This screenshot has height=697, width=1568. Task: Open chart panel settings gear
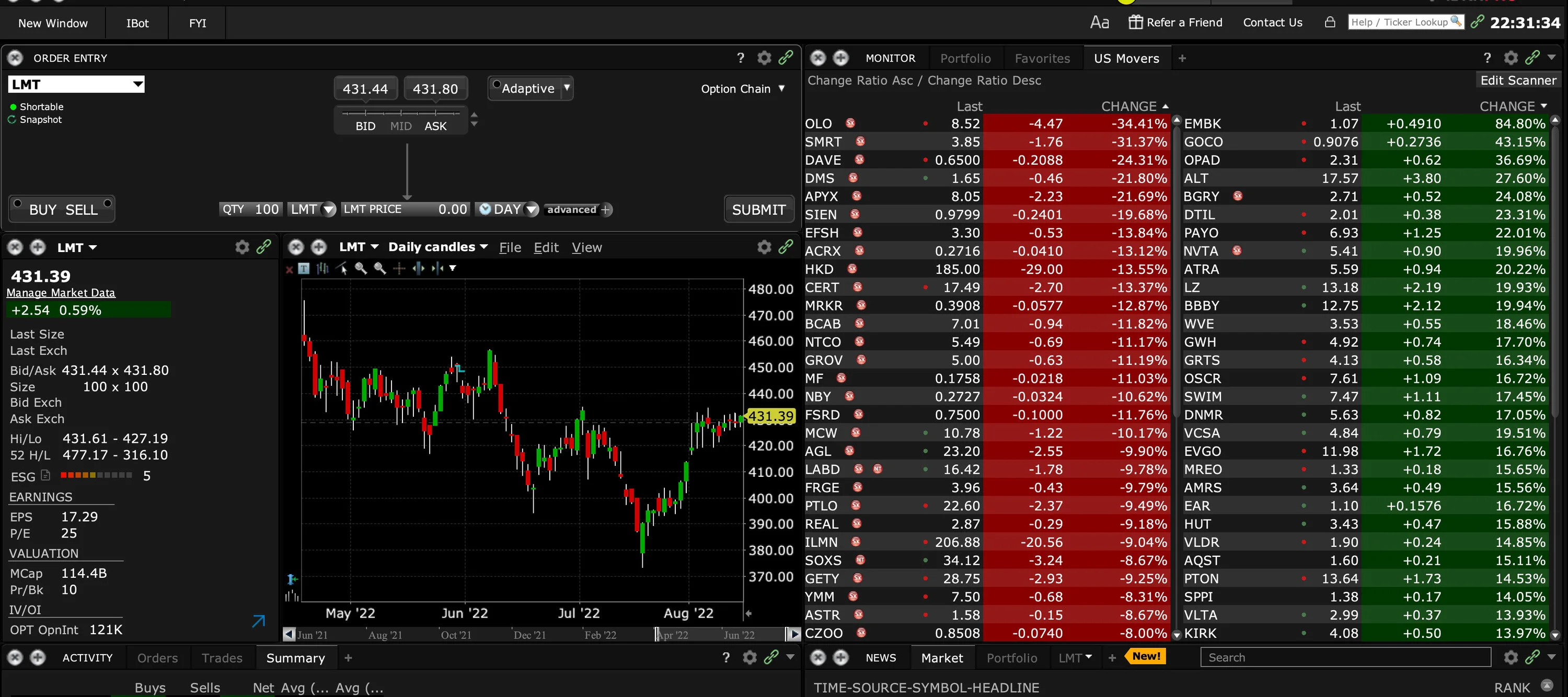764,246
